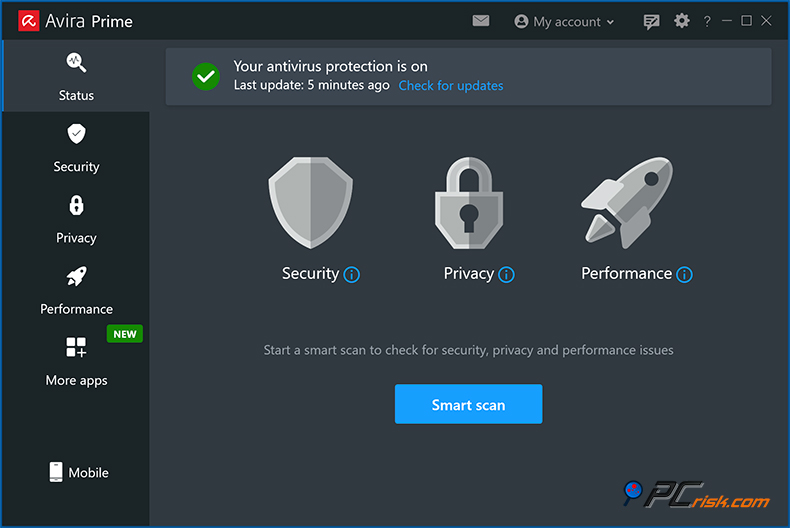This screenshot has height=528, width=790.
Task: Start the Smart scan
Action: coord(469,404)
